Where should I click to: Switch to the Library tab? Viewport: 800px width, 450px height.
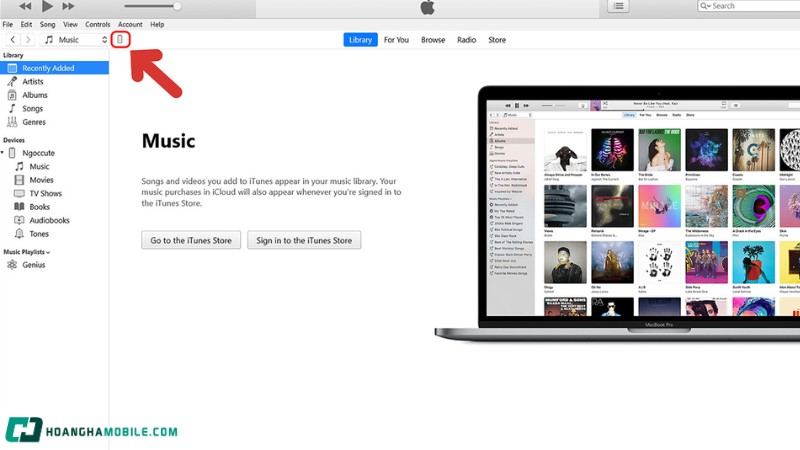click(x=360, y=40)
